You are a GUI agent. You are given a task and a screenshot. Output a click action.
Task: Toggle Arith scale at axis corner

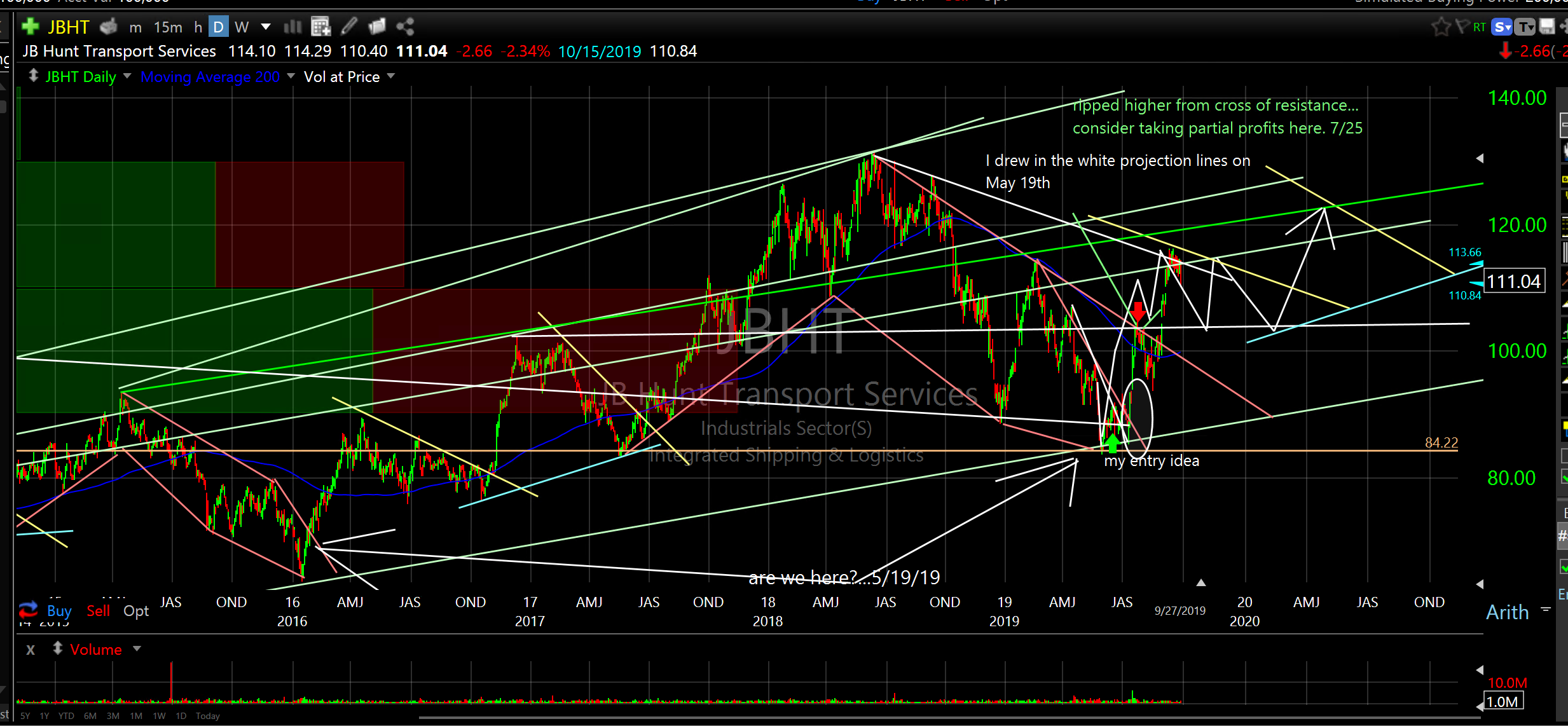tap(1506, 612)
